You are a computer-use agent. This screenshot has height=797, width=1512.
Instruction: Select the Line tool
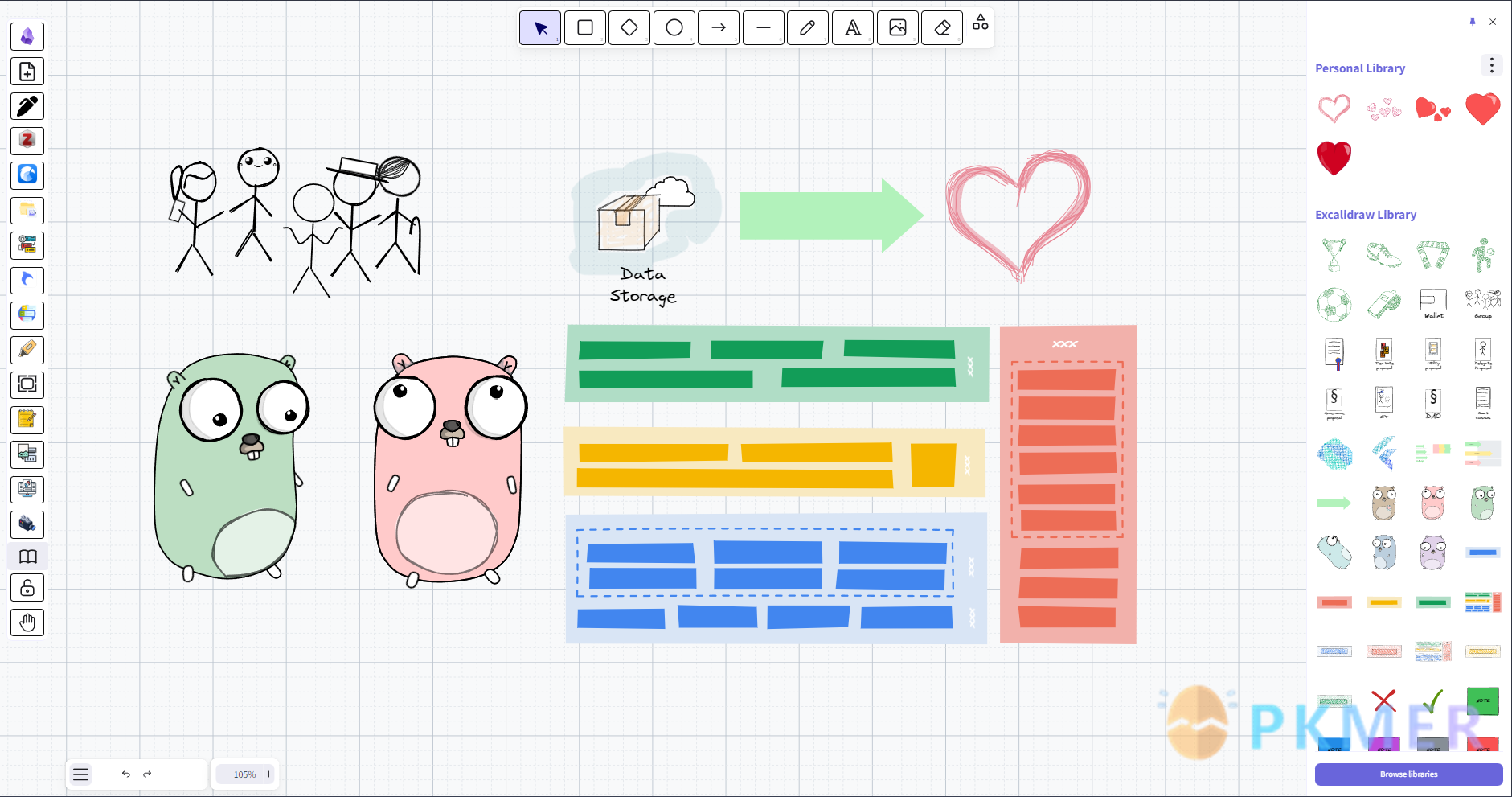pyautogui.click(x=764, y=28)
